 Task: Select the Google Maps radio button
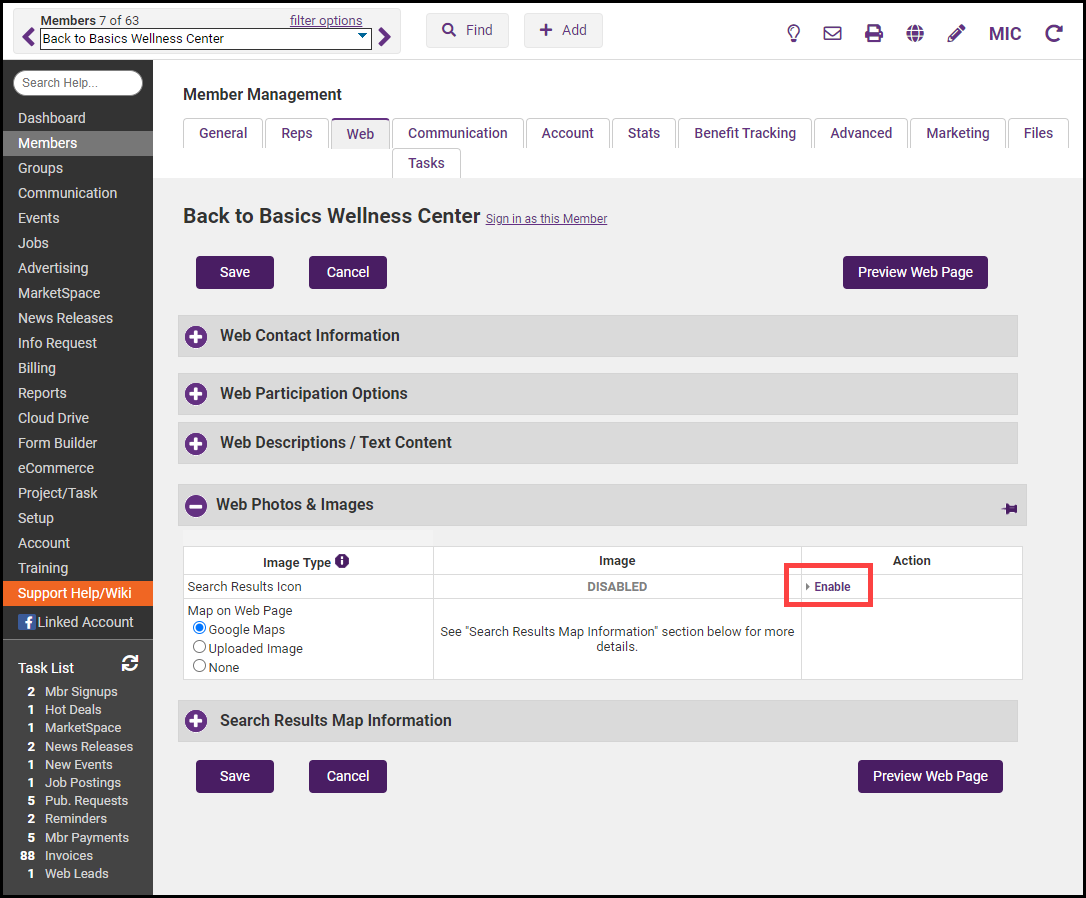(x=200, y=629)
